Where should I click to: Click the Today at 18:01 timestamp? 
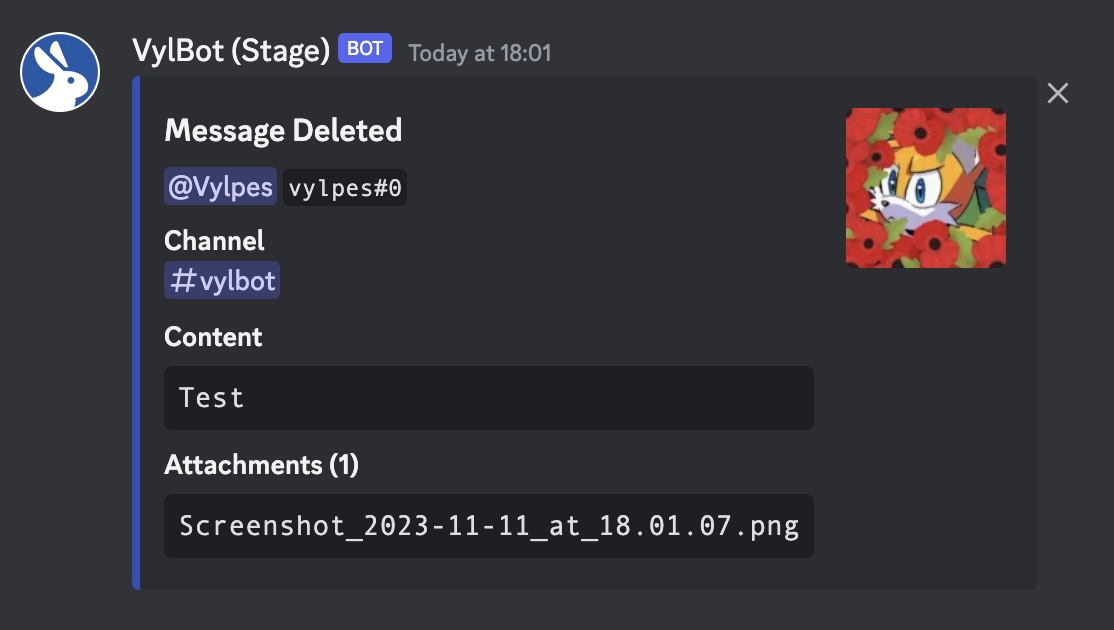tap(480, 53)
